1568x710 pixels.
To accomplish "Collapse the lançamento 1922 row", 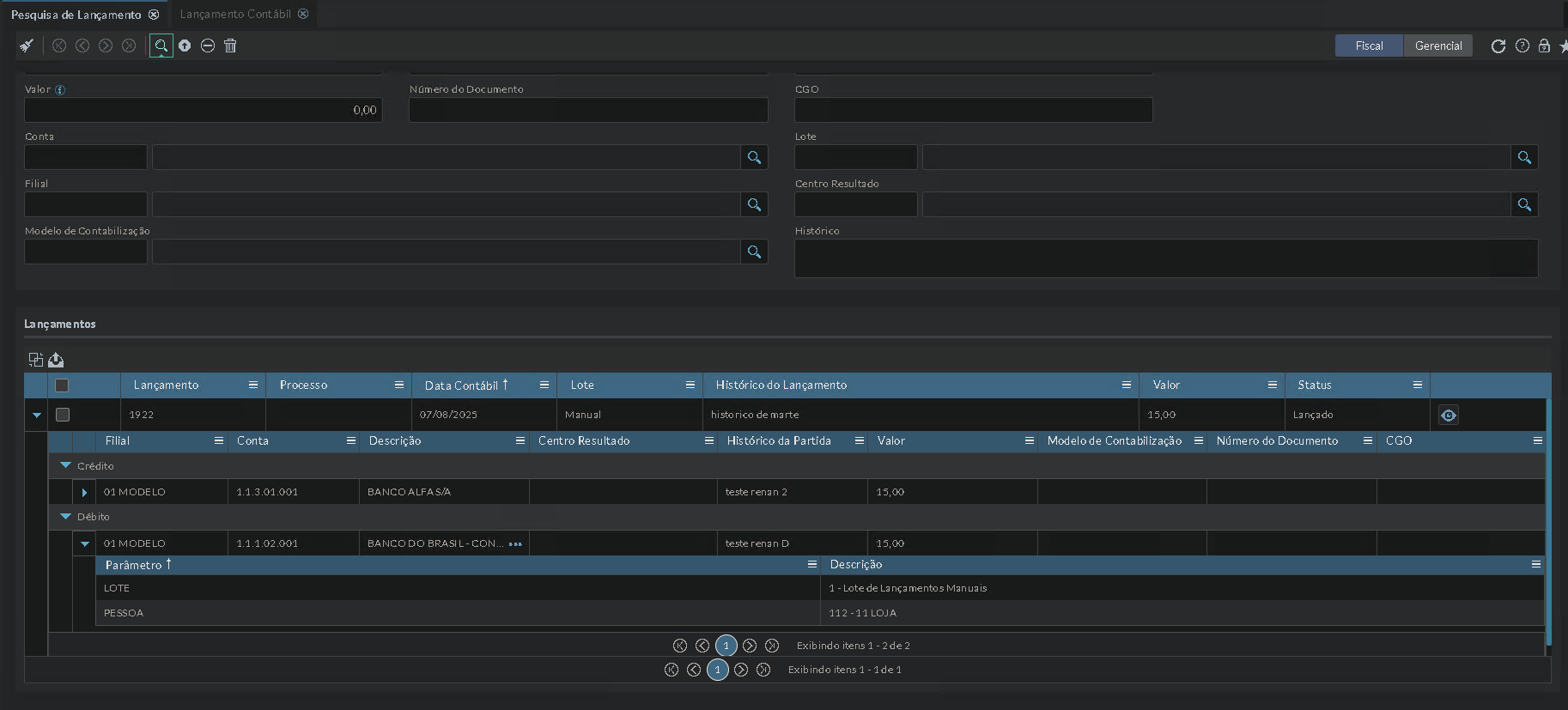I will [x=37, y=416].
